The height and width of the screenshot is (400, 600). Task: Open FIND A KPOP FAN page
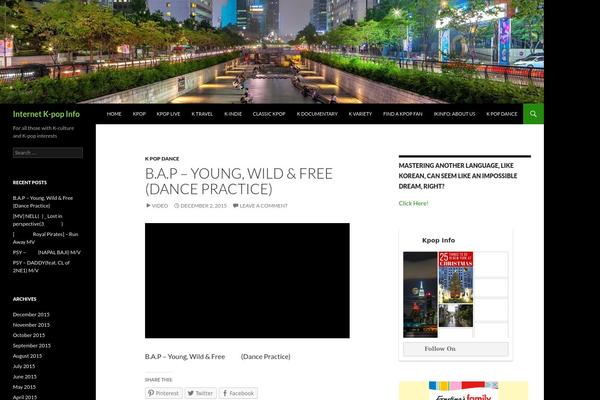(x=403, y=114)
